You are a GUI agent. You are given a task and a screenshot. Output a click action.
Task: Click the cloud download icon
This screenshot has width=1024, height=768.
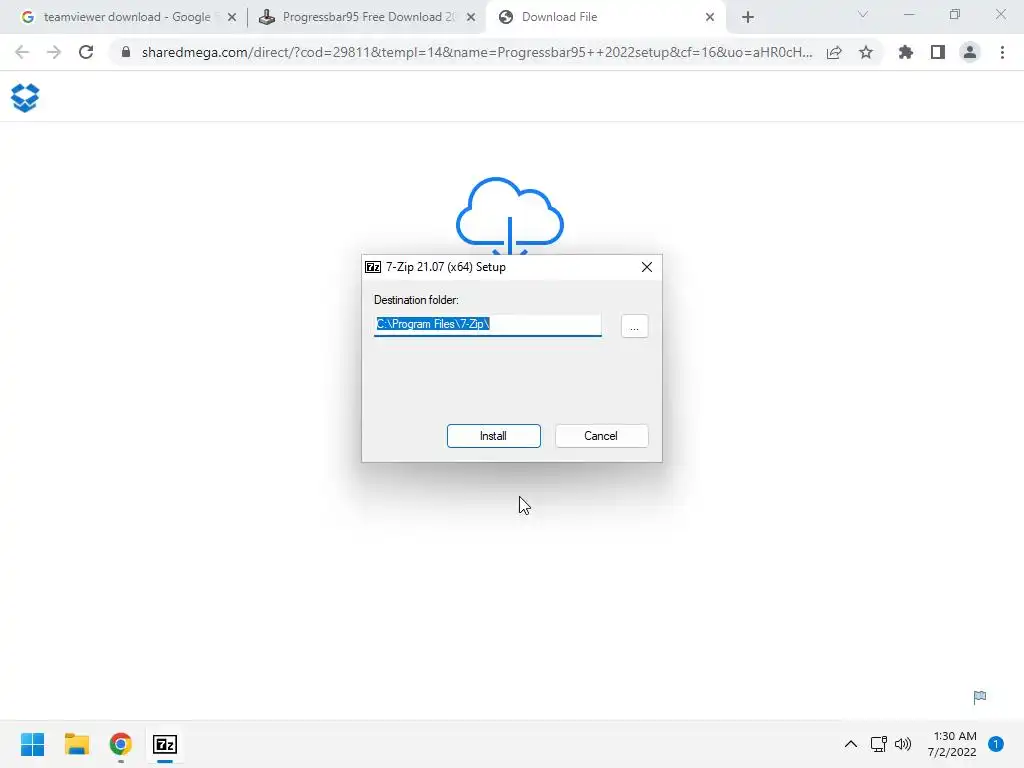[x=509, y=216]
